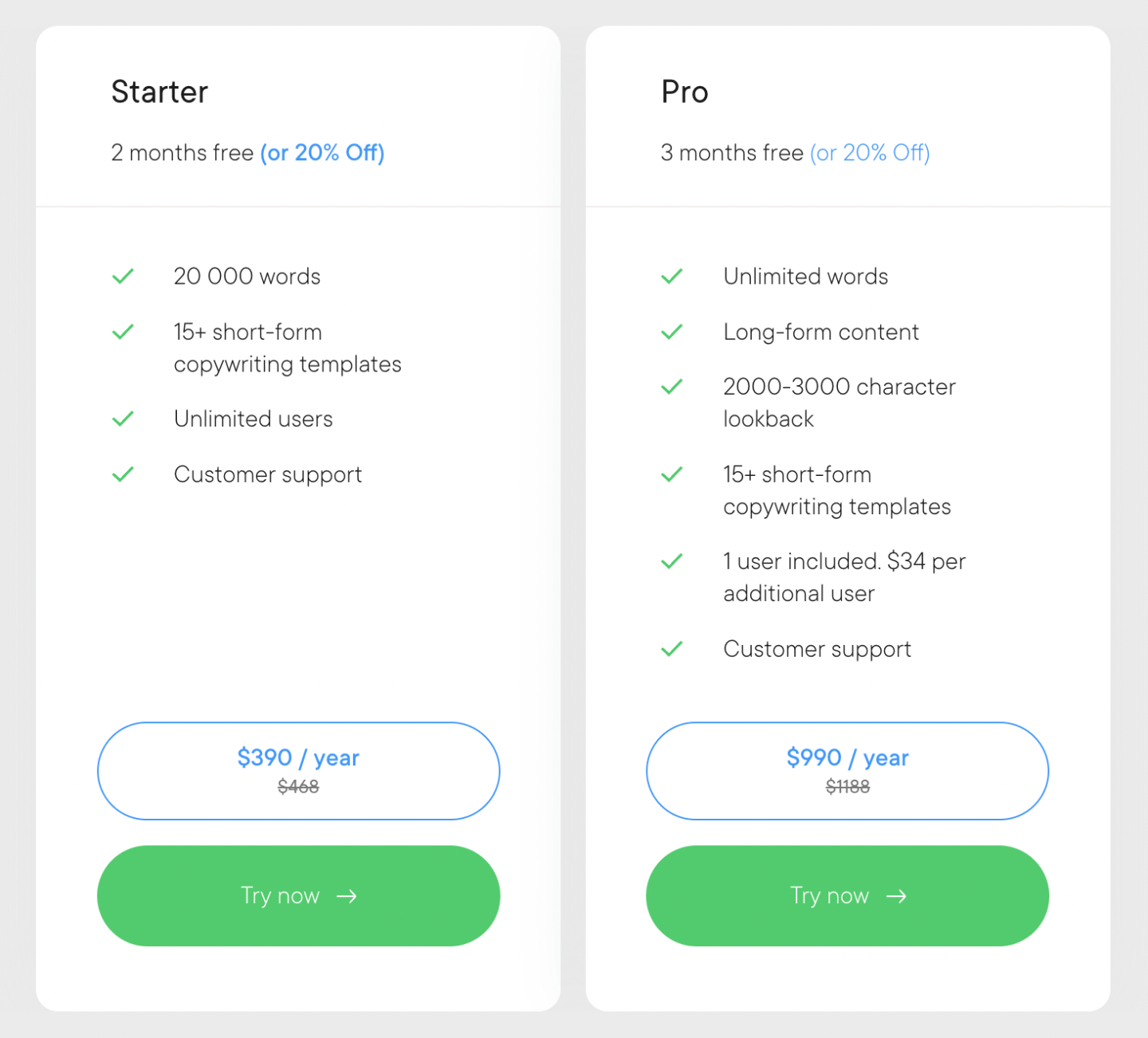Click the Pro plan heading
The width and height of the screenshot is (1148, 1038).
685,92
